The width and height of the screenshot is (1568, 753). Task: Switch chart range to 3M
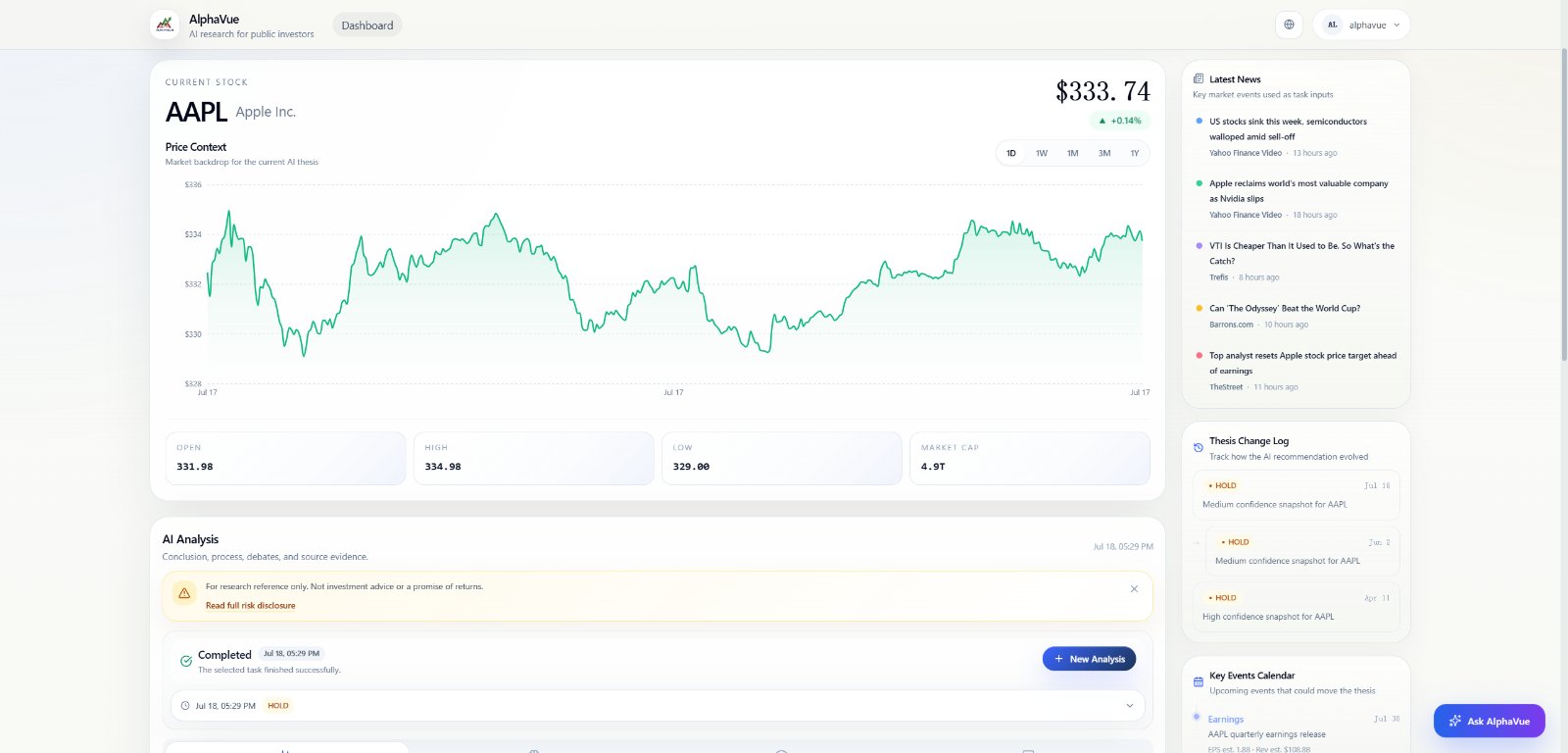tap(1104, 153)
